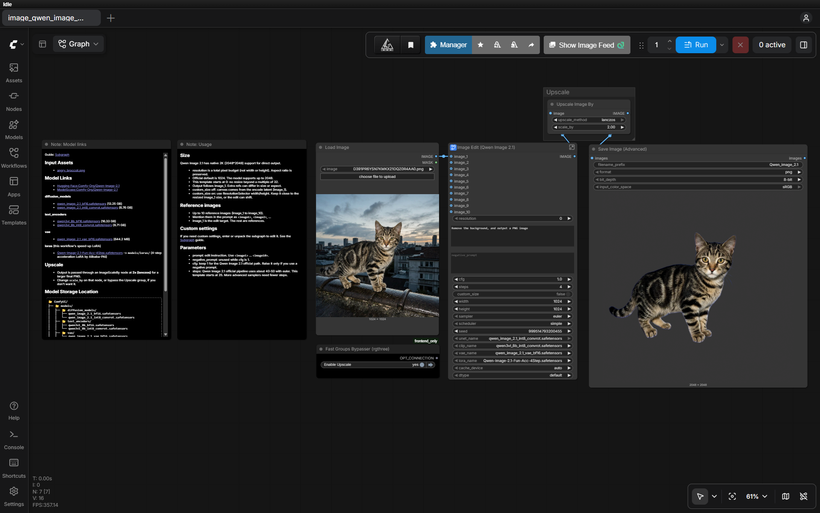Open the Graph view dropdown
Screen dimensions: 820x513
(x=78, y=44)
